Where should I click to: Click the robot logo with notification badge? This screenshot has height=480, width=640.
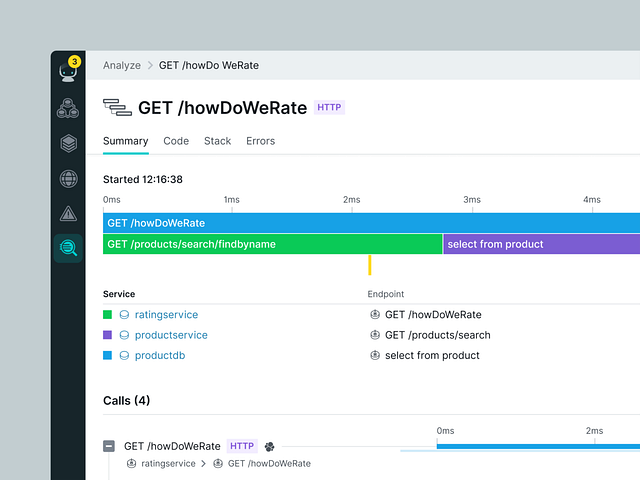tap(68, 73)
